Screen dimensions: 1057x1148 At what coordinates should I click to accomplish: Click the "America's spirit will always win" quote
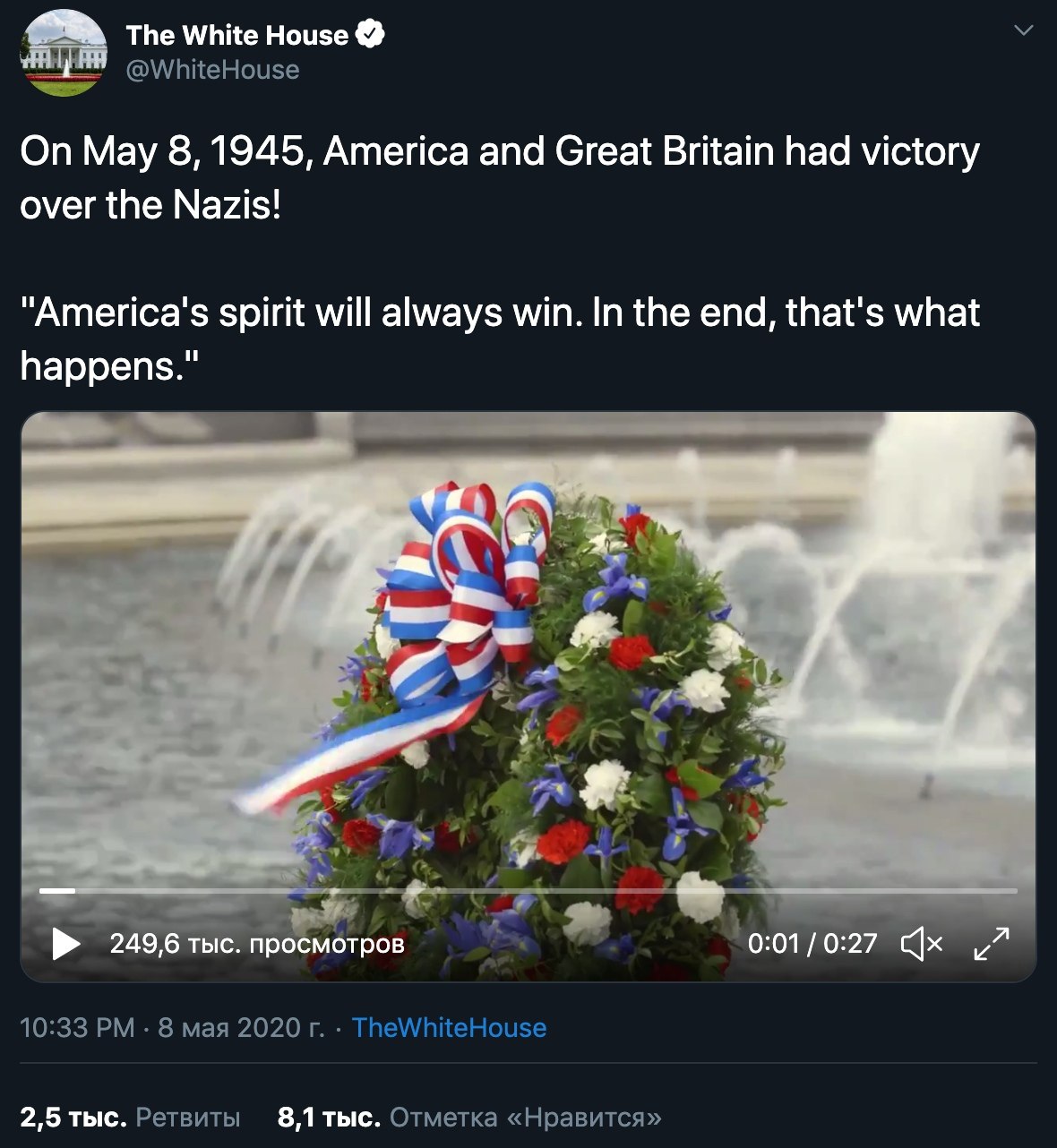tap(500, 338)
